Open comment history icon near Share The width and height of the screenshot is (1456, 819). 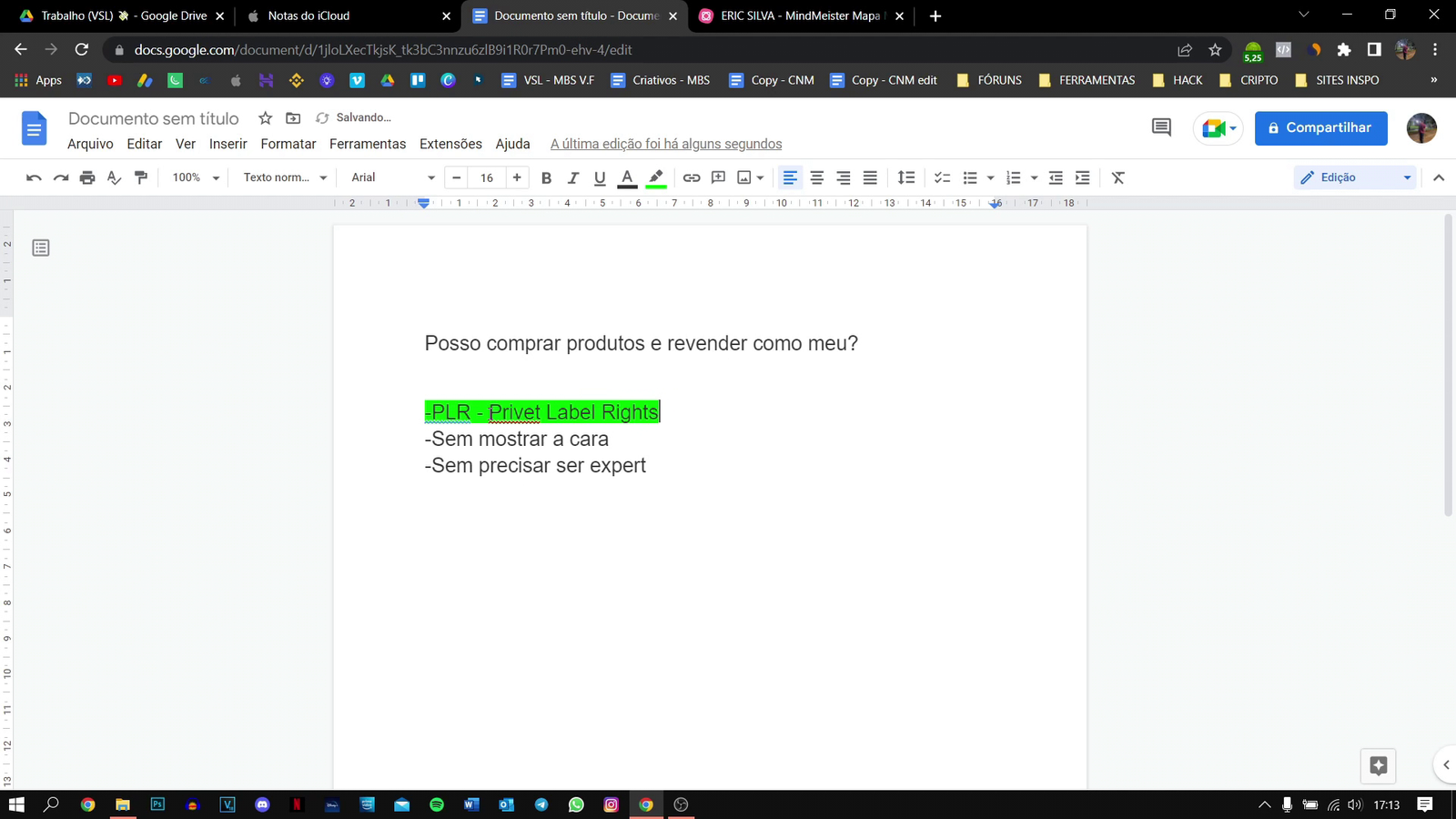pyautogui.click(x=1161, y=127)
